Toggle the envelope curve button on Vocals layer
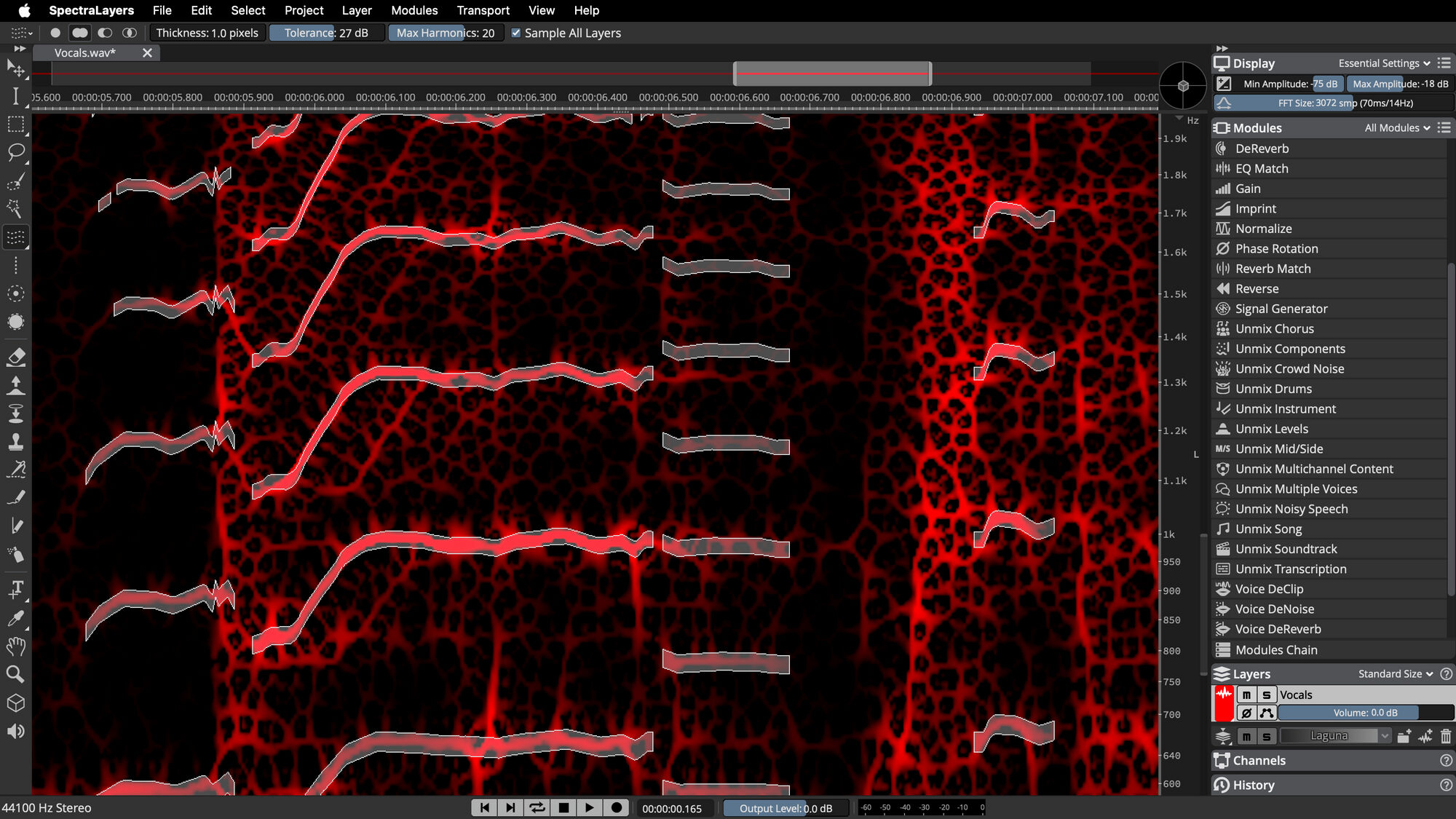Image resolution: width=1456 pixels, height=819 pixels. click(1267, 713)
